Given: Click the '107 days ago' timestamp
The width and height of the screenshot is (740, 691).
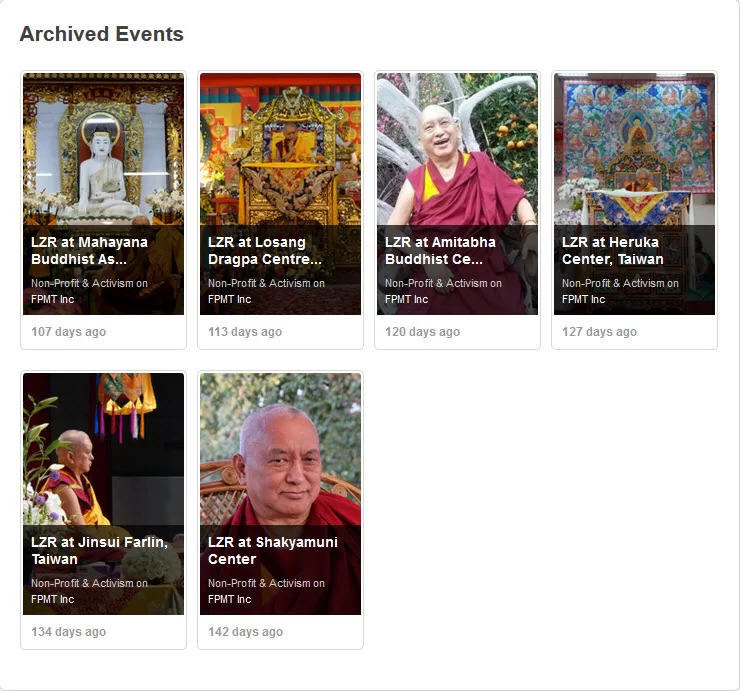Looking at the screenshot, I should pos(68,332).
